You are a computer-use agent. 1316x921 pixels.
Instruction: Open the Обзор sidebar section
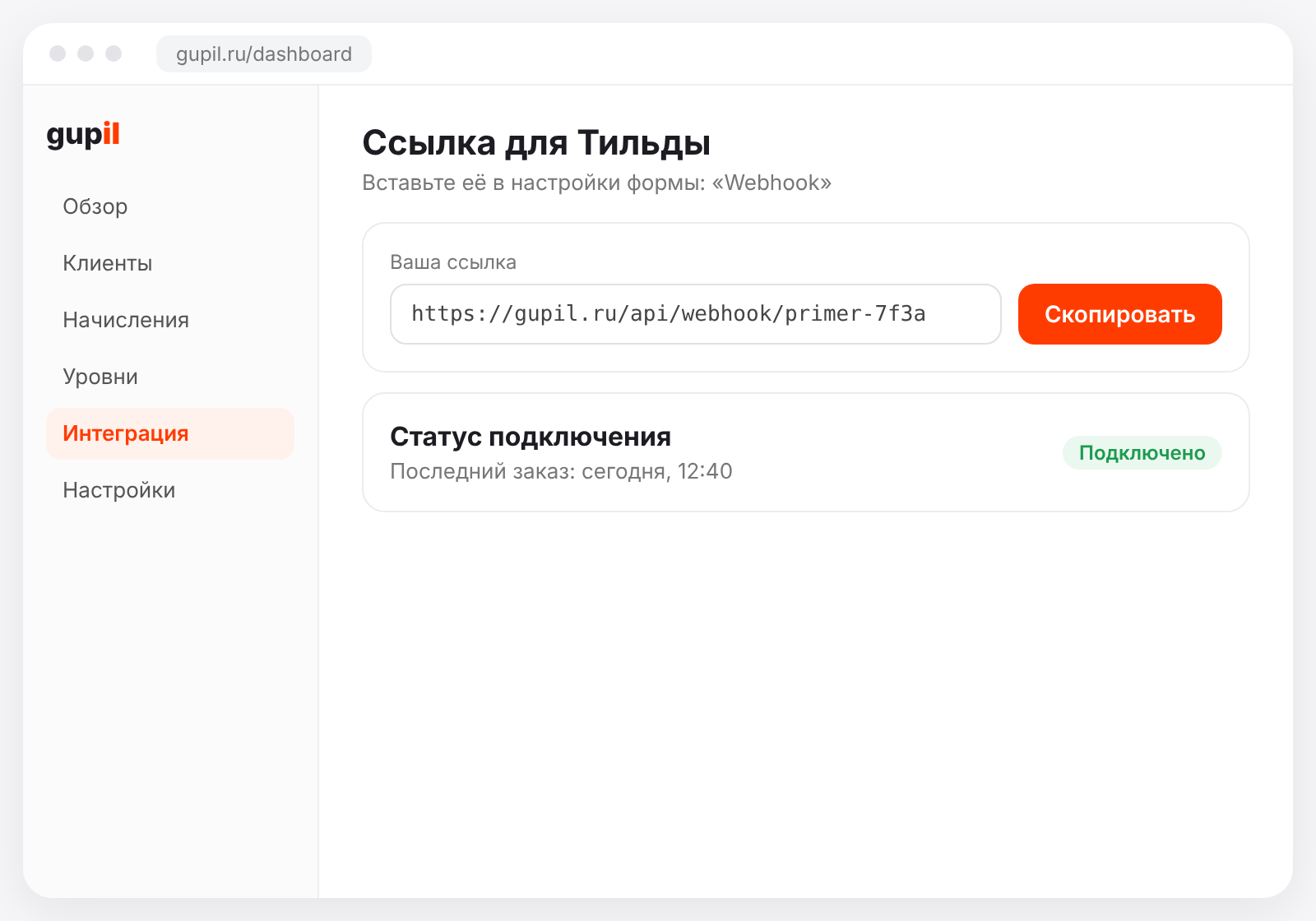[x=169, y=206]
